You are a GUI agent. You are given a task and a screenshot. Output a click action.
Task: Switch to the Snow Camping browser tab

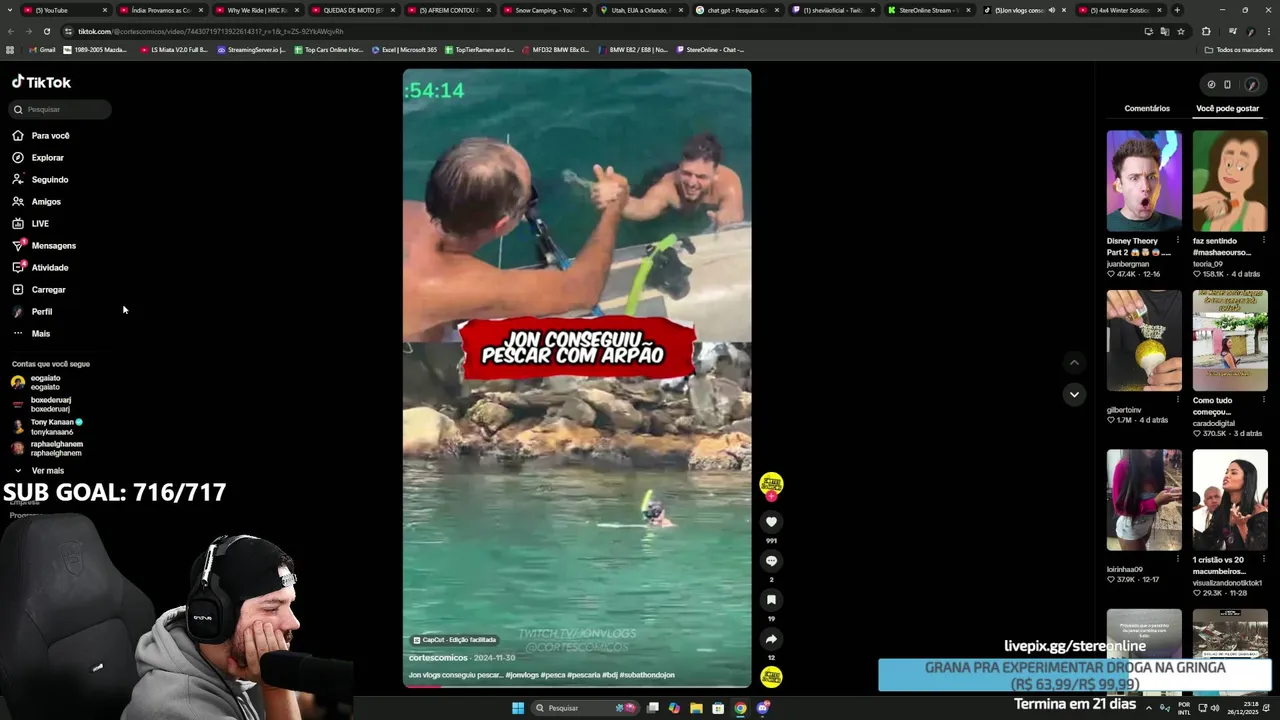[x=544, y=10]
